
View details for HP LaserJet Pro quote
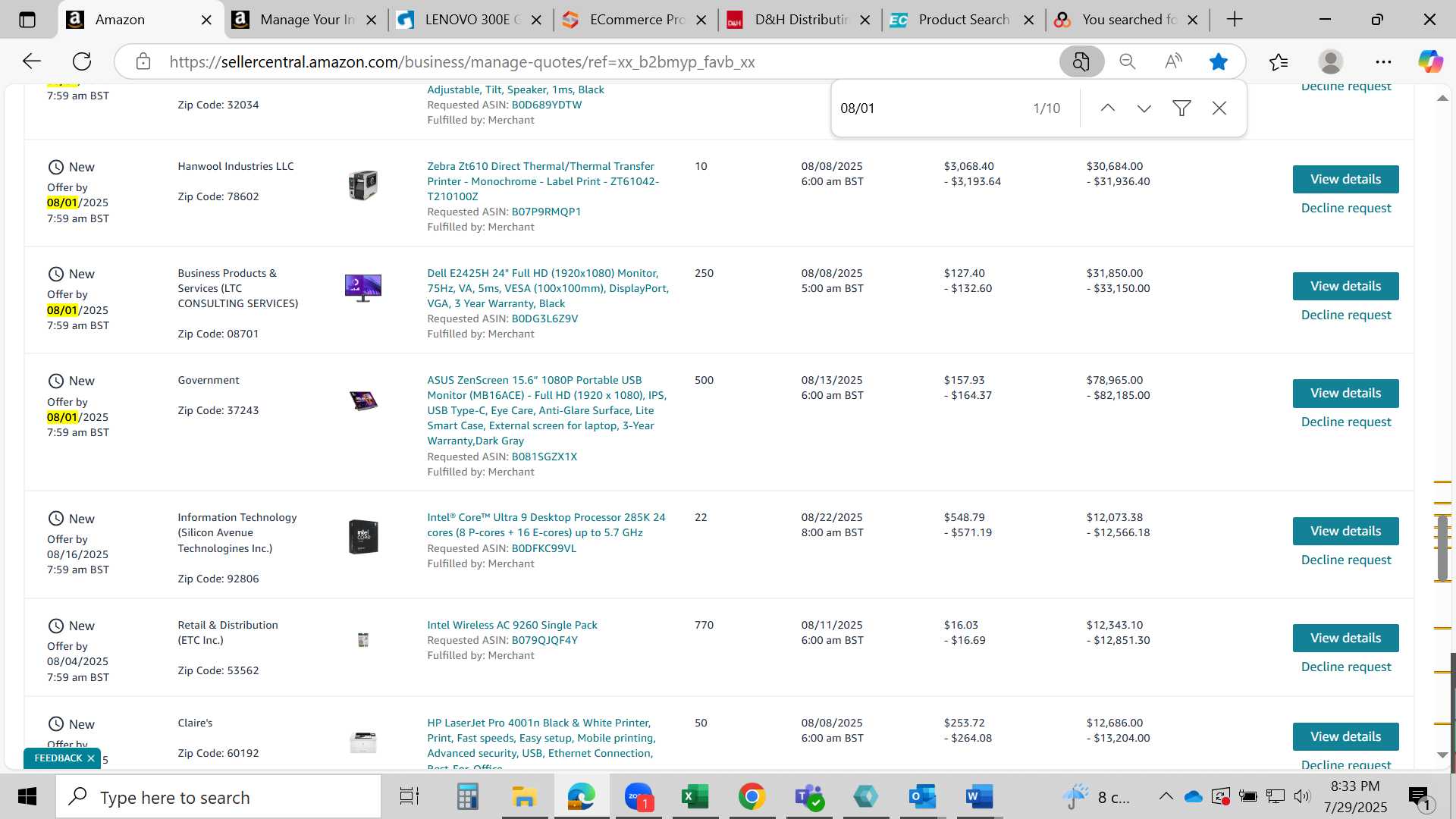coord(1345,737)
